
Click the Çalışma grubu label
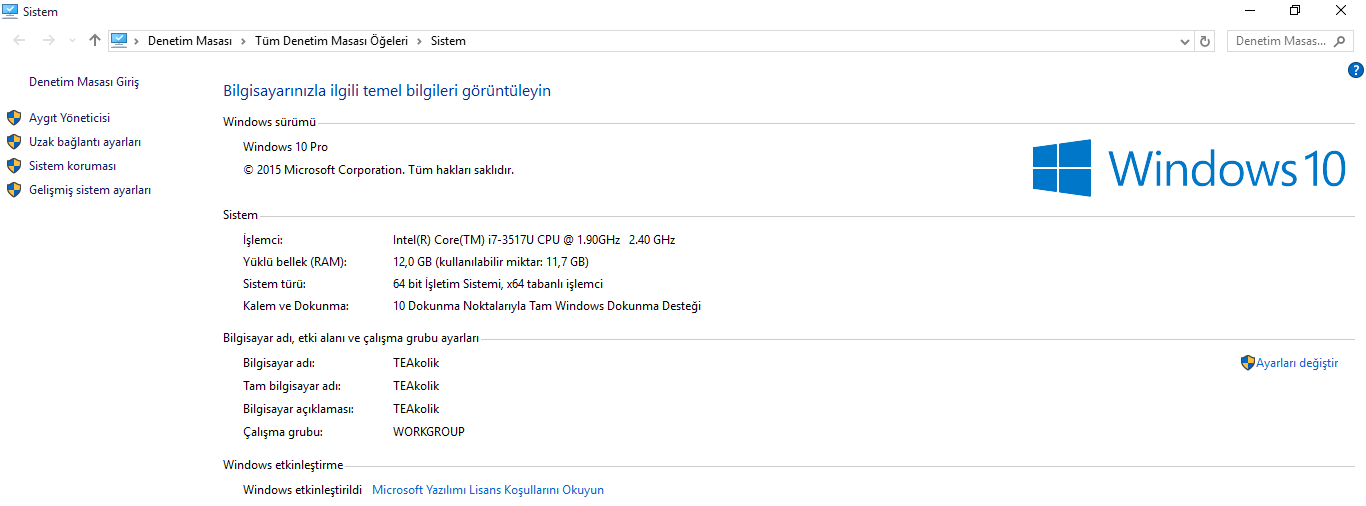(x=283, y=432)
